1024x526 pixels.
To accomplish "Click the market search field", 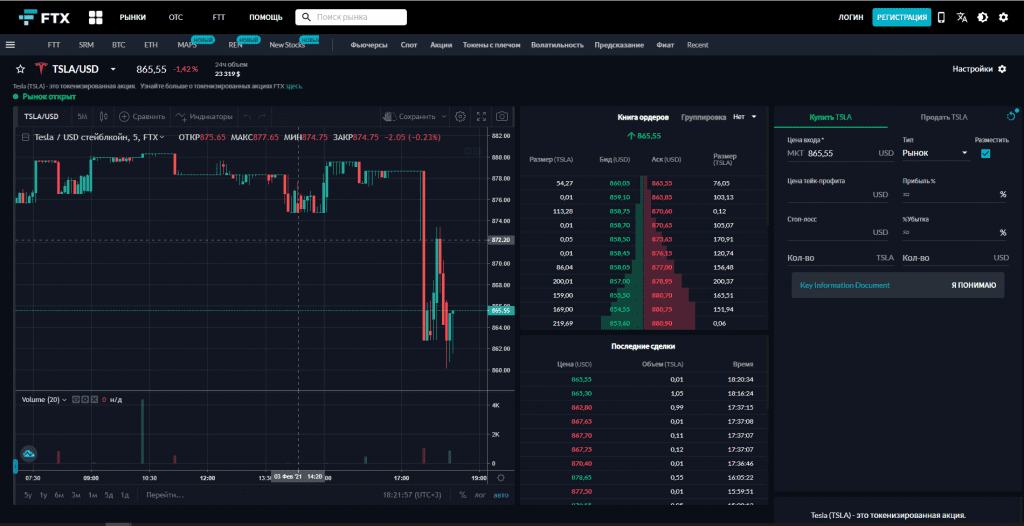I will tap(351, 17).
